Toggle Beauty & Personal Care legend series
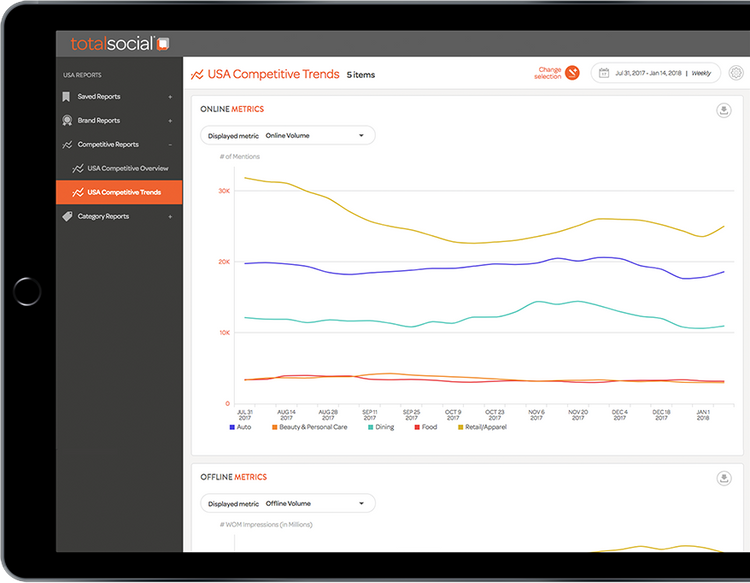 pyautogui.click(x=309, y=427)
